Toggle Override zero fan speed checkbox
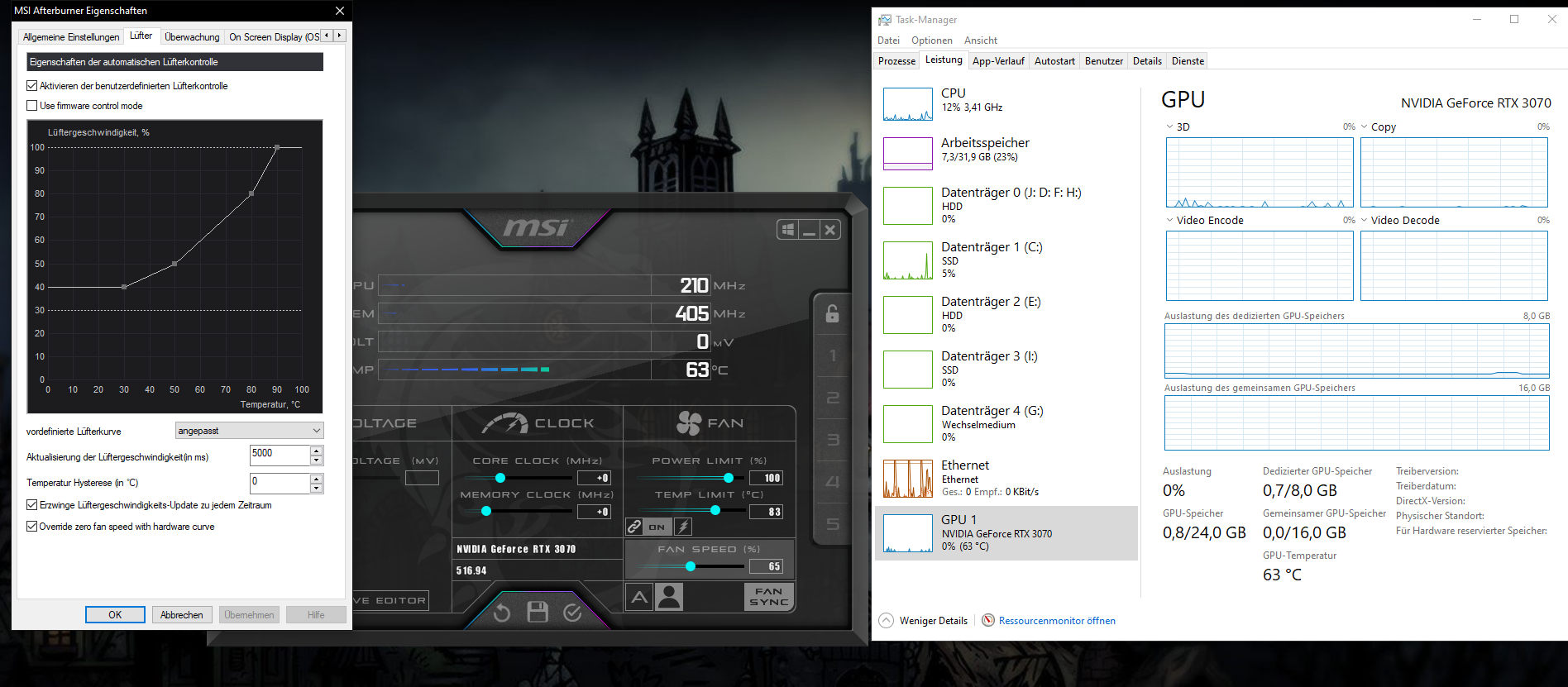 point(32,527)
